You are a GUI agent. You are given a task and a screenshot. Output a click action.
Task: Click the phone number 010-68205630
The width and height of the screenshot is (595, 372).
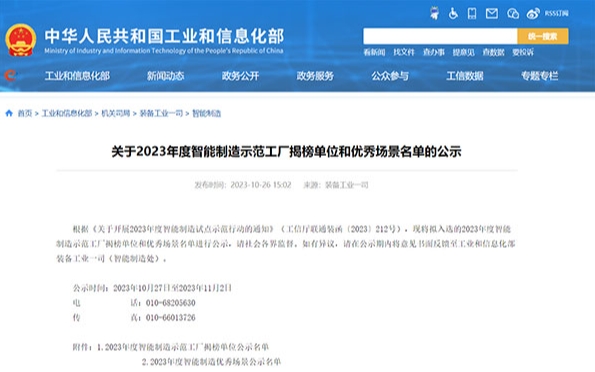pos(170,303)
